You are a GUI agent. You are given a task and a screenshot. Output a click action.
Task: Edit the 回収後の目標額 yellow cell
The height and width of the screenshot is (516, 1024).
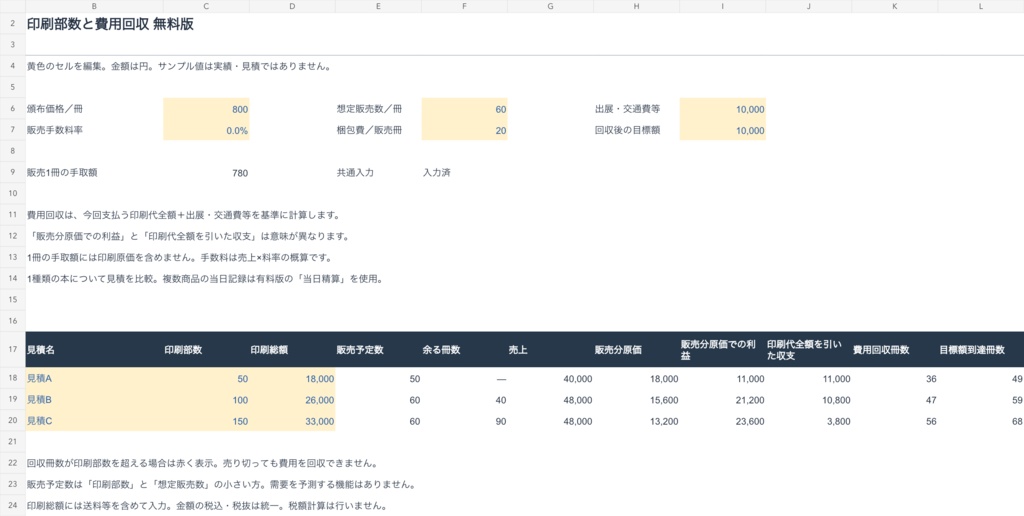click(722, 130)
